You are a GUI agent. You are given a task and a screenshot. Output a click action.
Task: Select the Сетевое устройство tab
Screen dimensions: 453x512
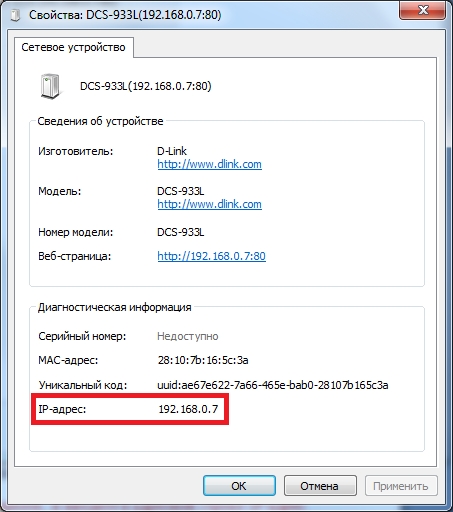click(74, 47)
